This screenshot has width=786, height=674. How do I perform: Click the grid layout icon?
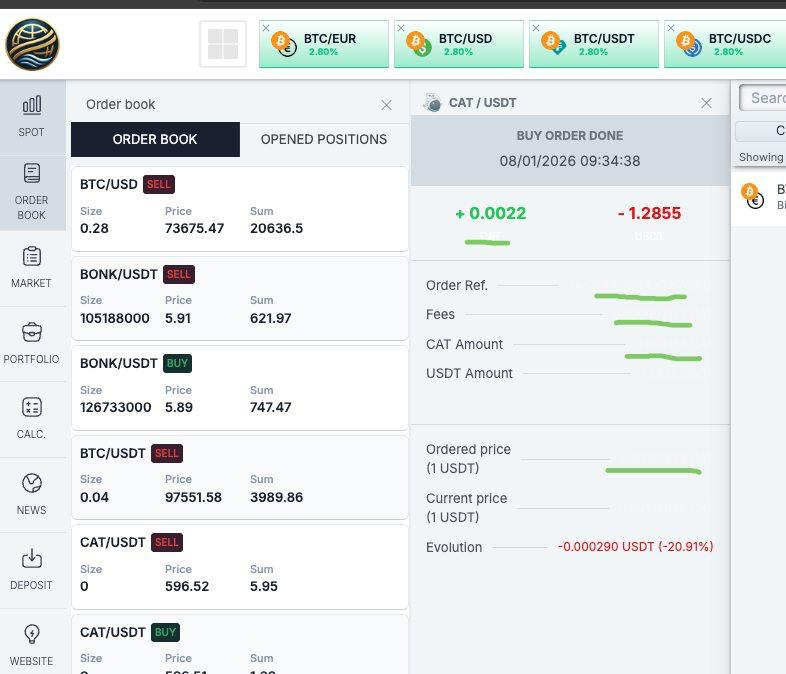(222, 44)
